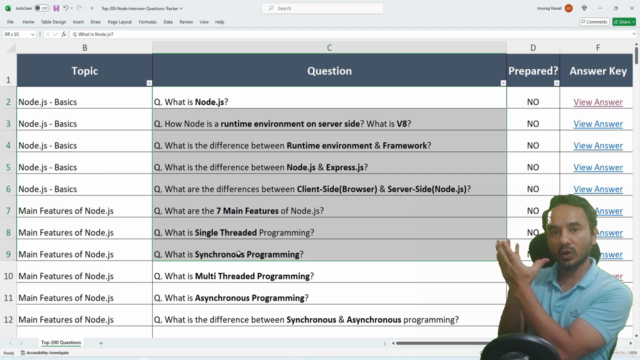Select row 10 header
640x360 pixels.
point(8,272)
